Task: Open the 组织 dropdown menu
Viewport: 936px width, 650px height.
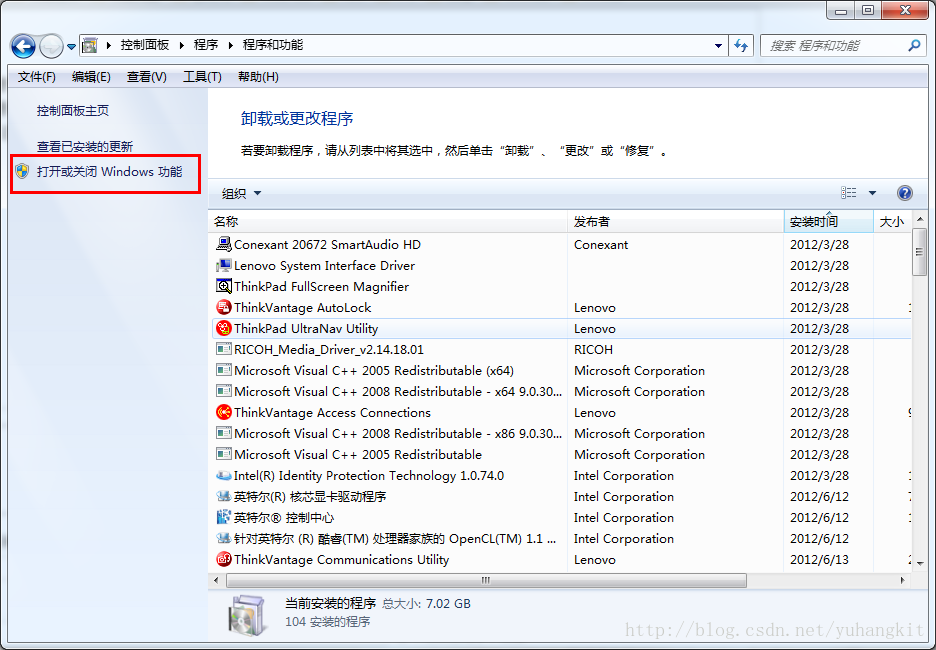Action: 241,193
